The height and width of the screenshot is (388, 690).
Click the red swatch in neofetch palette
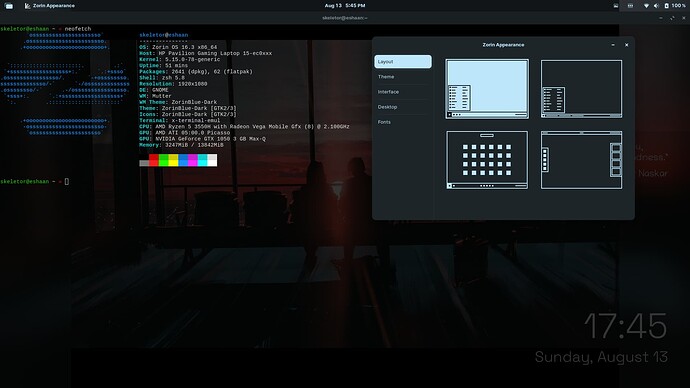tap(154, 160)
